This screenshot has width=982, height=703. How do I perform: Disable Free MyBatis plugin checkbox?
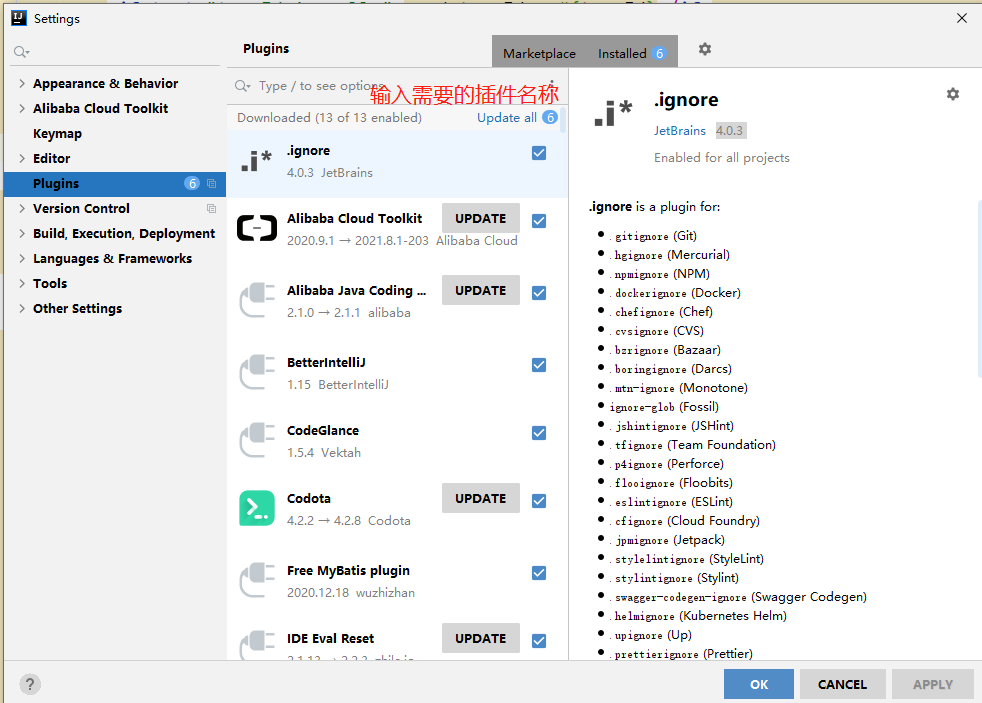(539, 572)
